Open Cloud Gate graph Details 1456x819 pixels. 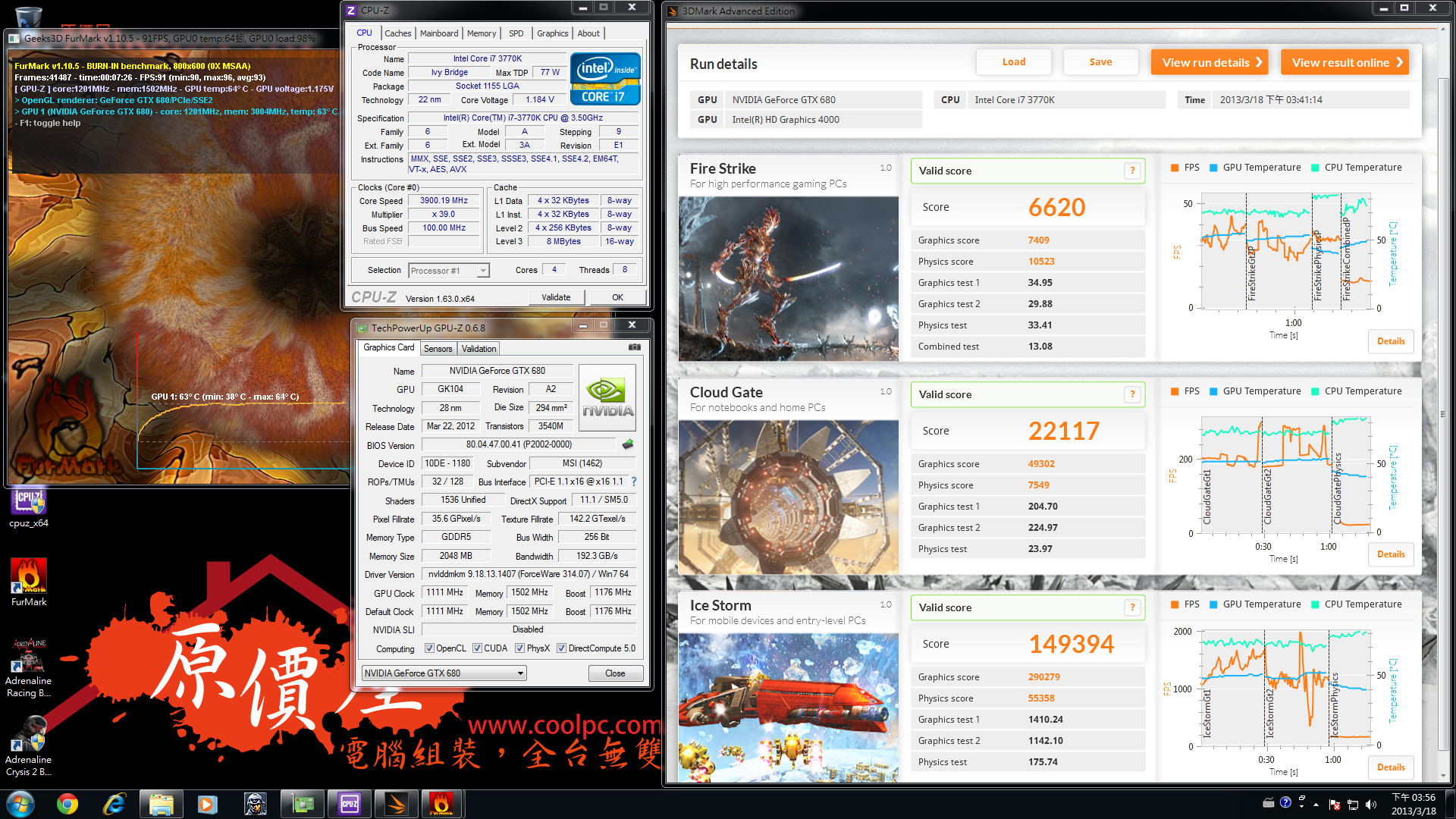click(x=1391, y=554)
